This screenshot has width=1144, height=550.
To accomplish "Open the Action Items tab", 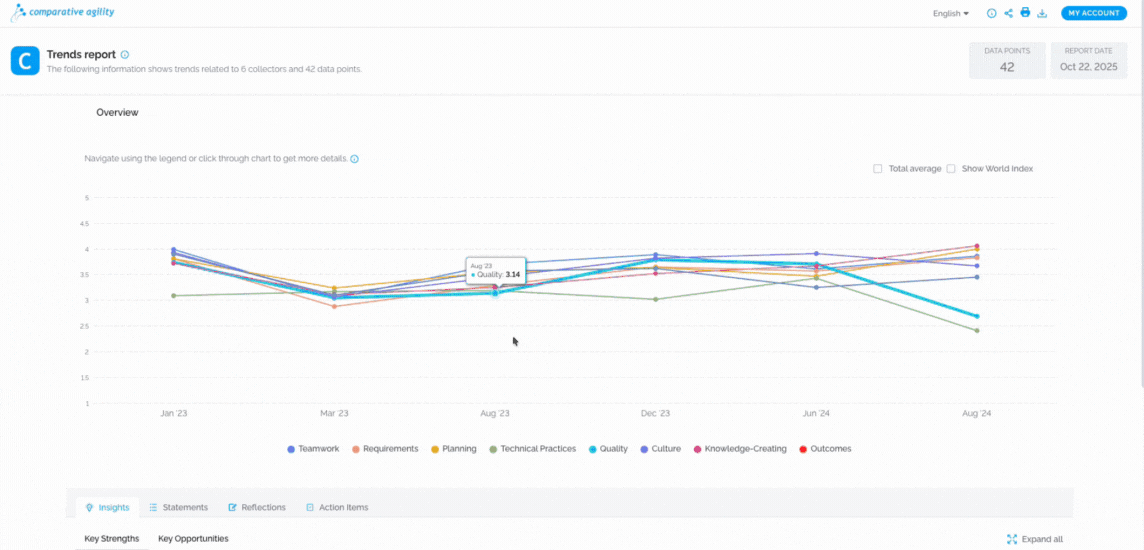I will tap(337, 507).
